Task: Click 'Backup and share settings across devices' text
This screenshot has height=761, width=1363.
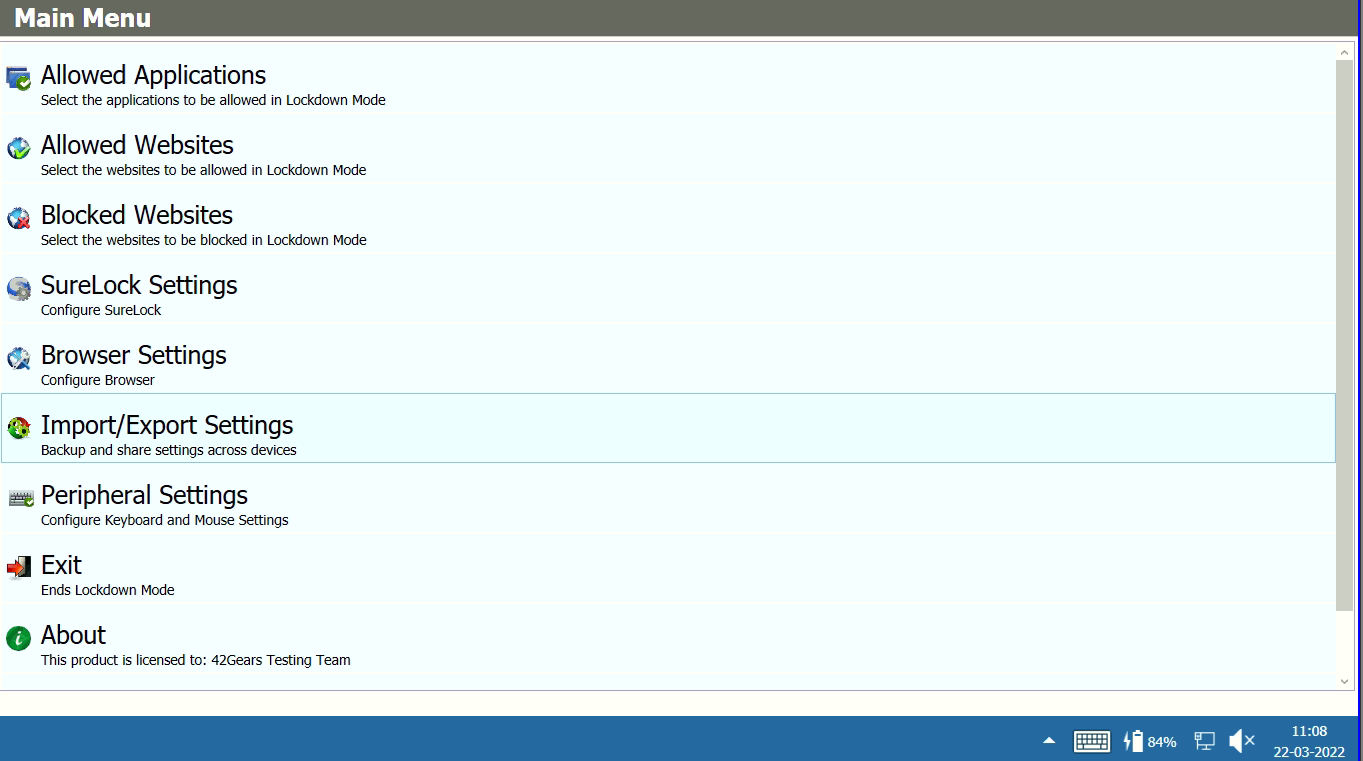Action: (x=169, y=450)
